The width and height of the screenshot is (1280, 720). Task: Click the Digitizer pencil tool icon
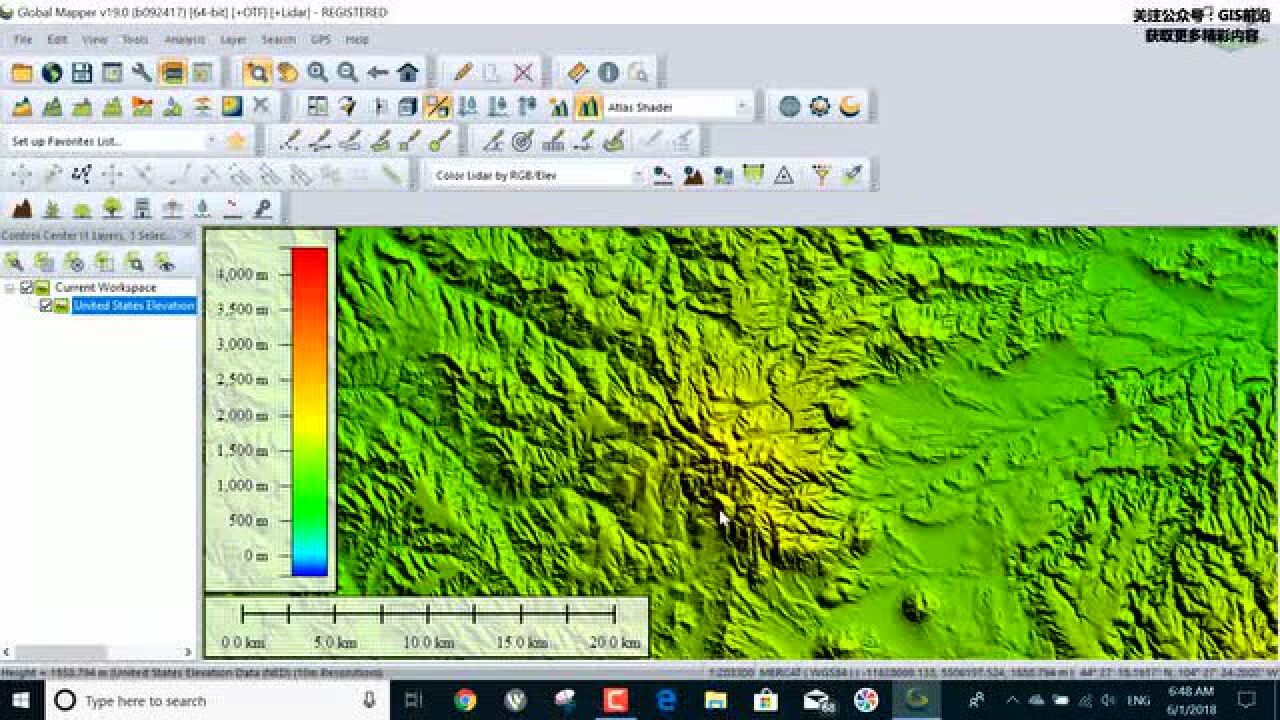(463, 73)
